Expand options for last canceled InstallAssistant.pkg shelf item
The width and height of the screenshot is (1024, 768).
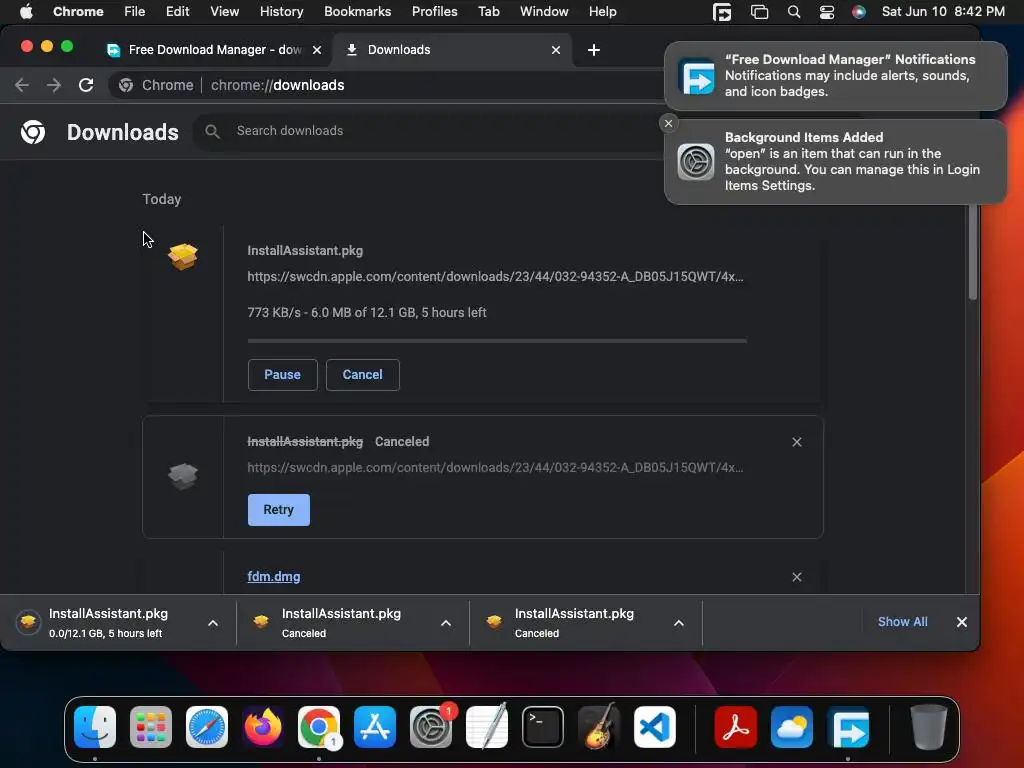(679, 623)
